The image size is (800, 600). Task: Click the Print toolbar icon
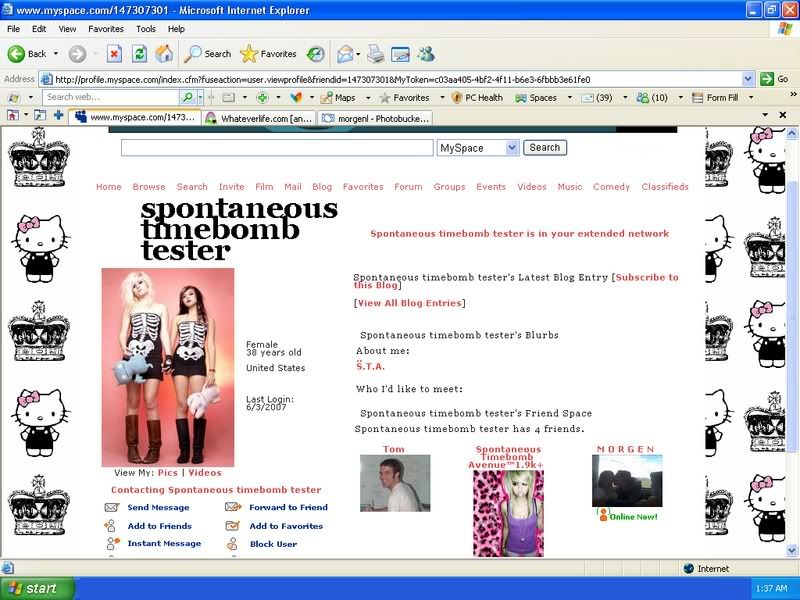[x=375, y=54]
